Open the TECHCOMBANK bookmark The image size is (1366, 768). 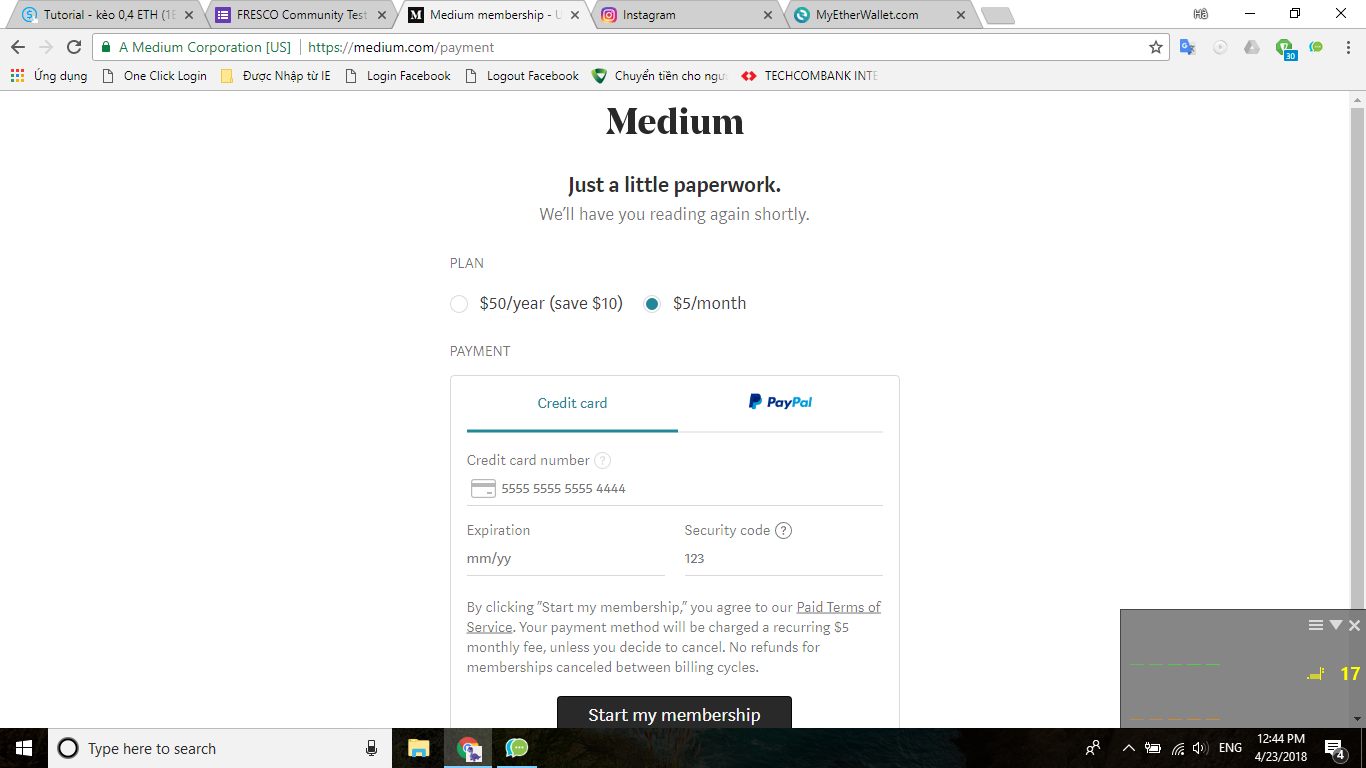point(811,76)
